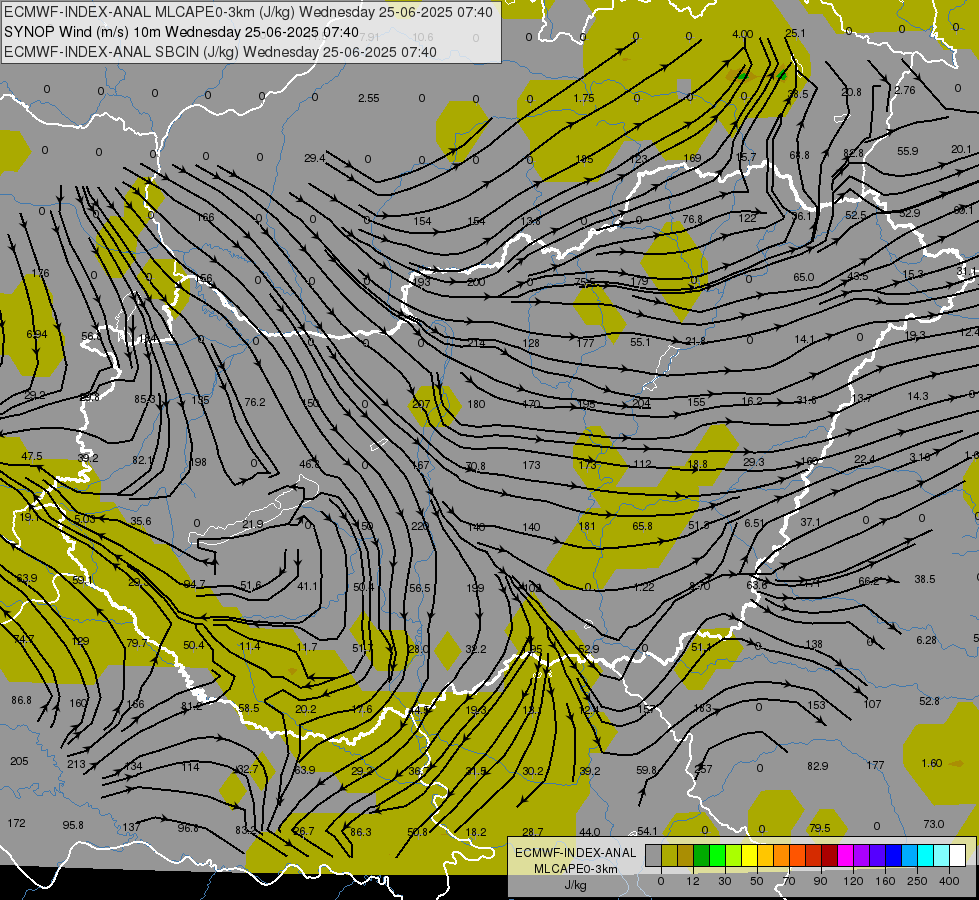979x900 pixels.
Task: Click the map value 95.8
Action: (73, 825)
